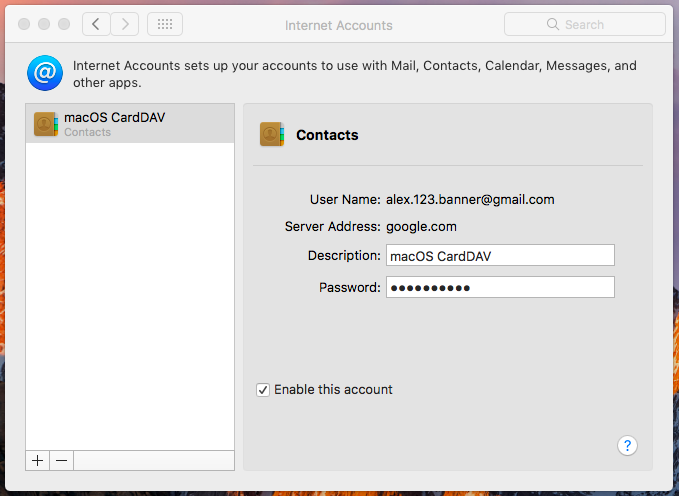Click the google.com server address text
Viewport: 679px width, 496px height.
click(421, 227)
